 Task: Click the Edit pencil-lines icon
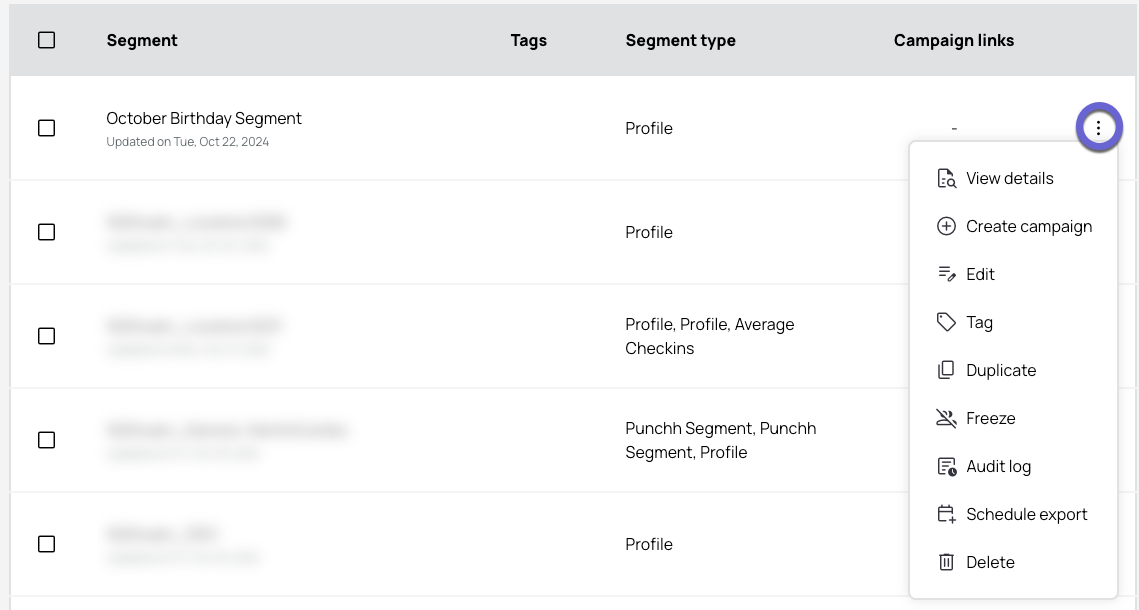(x=946, y=274)
